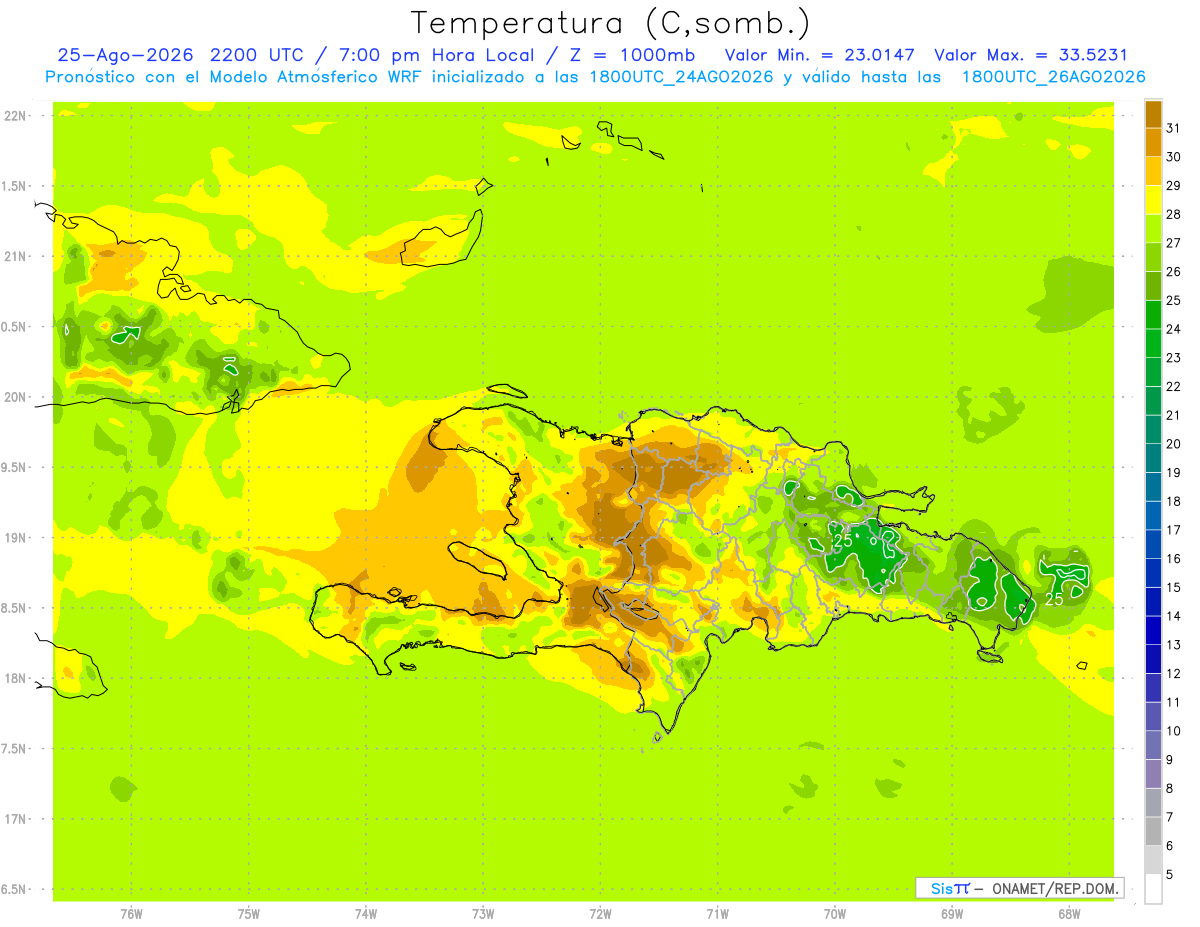Screen dimensions: 1200x927
Task: Click the '25' contour label near 70W
Action: 843,541
